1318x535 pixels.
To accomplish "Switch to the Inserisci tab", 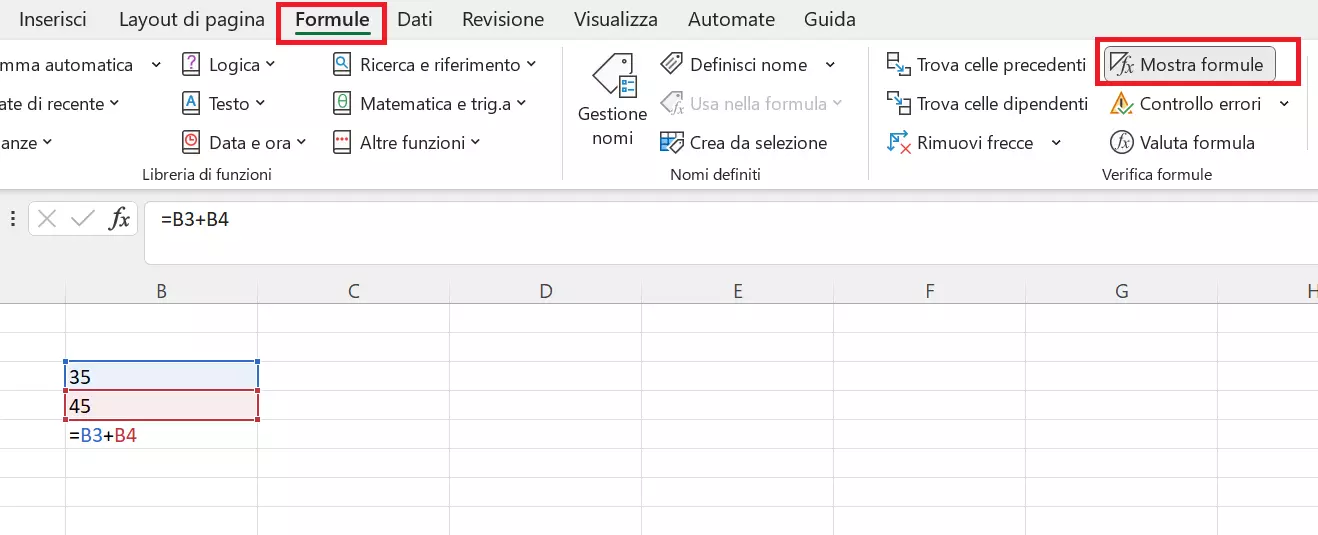I will (53, 20).
